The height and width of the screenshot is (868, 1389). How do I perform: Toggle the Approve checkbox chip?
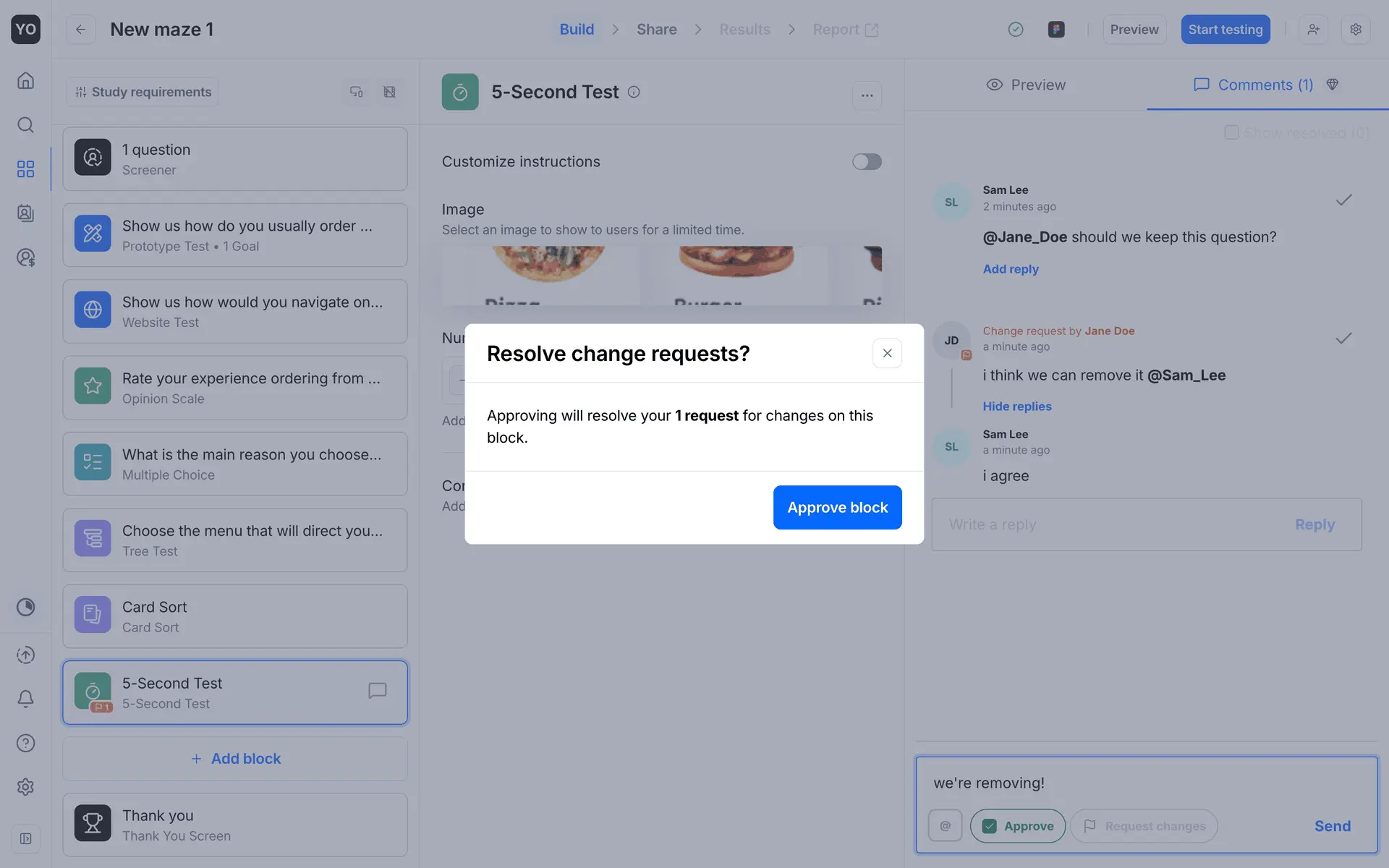1017,825
